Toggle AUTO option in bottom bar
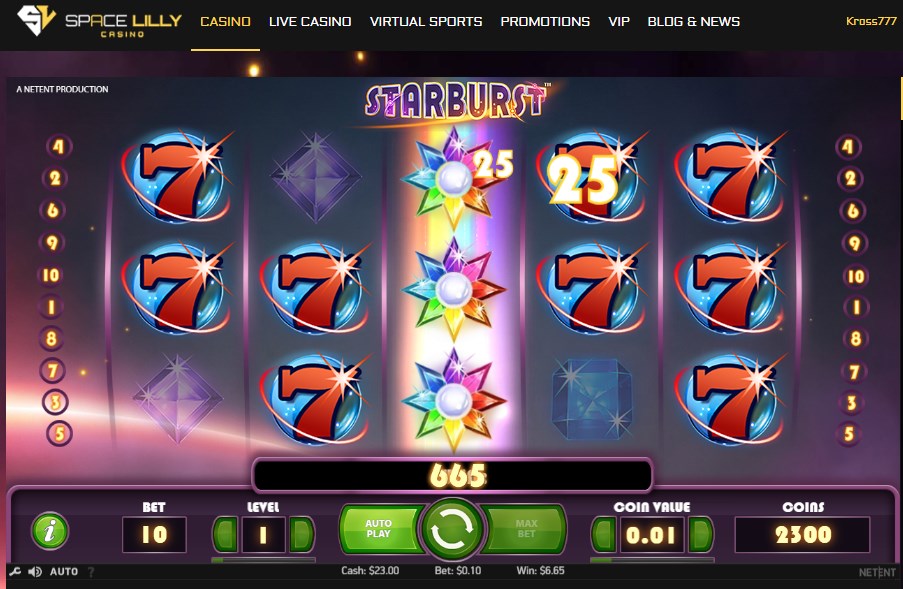The height and width of the screenshot is (589, 903). tap(64, 572)
